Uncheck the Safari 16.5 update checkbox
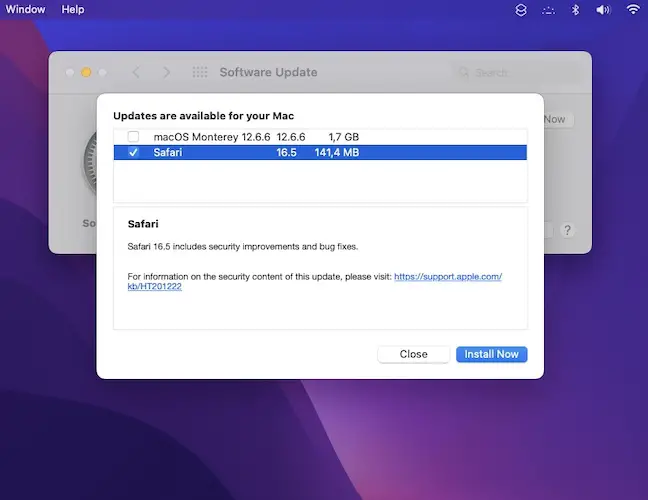This screenshot has width=648, height=500. pyautogui.click(x=133, y=153)
